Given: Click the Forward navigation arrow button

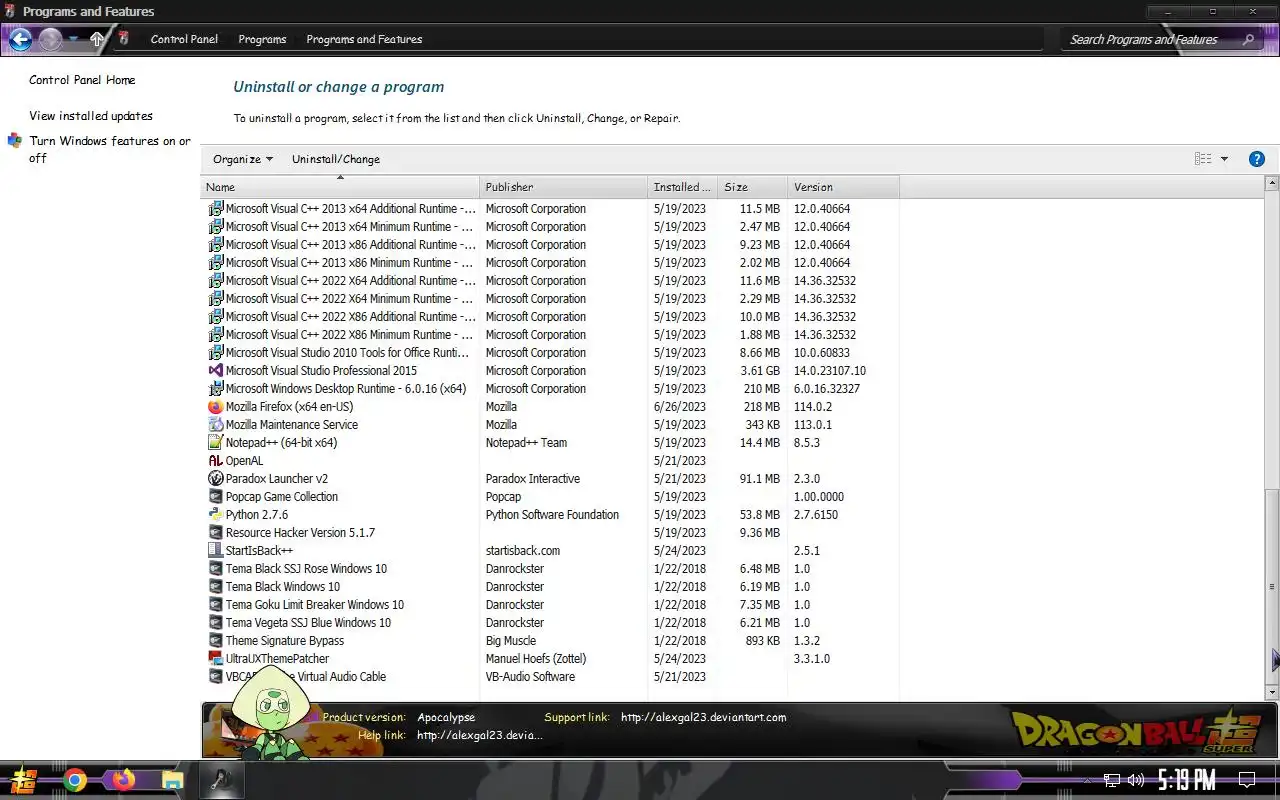Looking at the screenshot, I should (50, 40).
